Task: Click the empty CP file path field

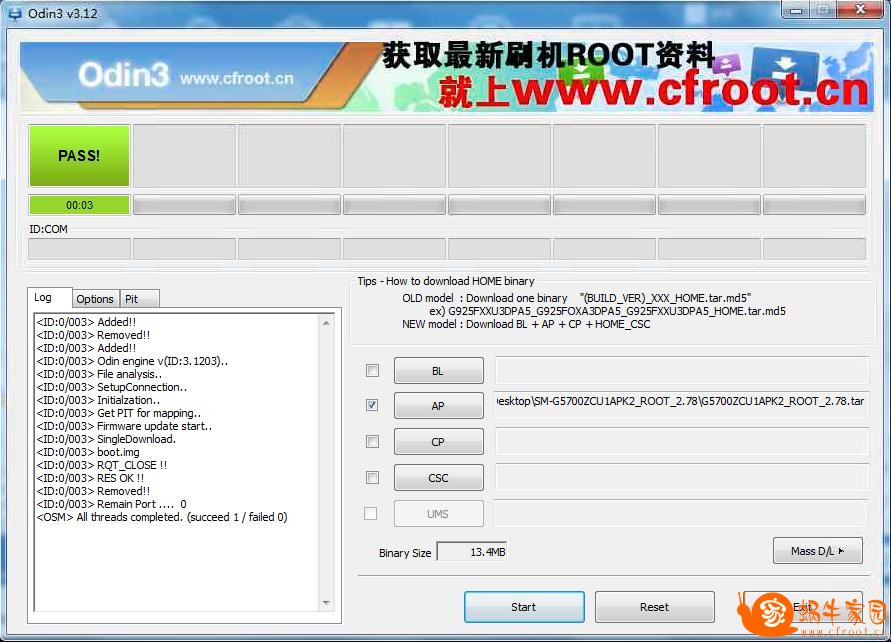Action: click(682, 441)
